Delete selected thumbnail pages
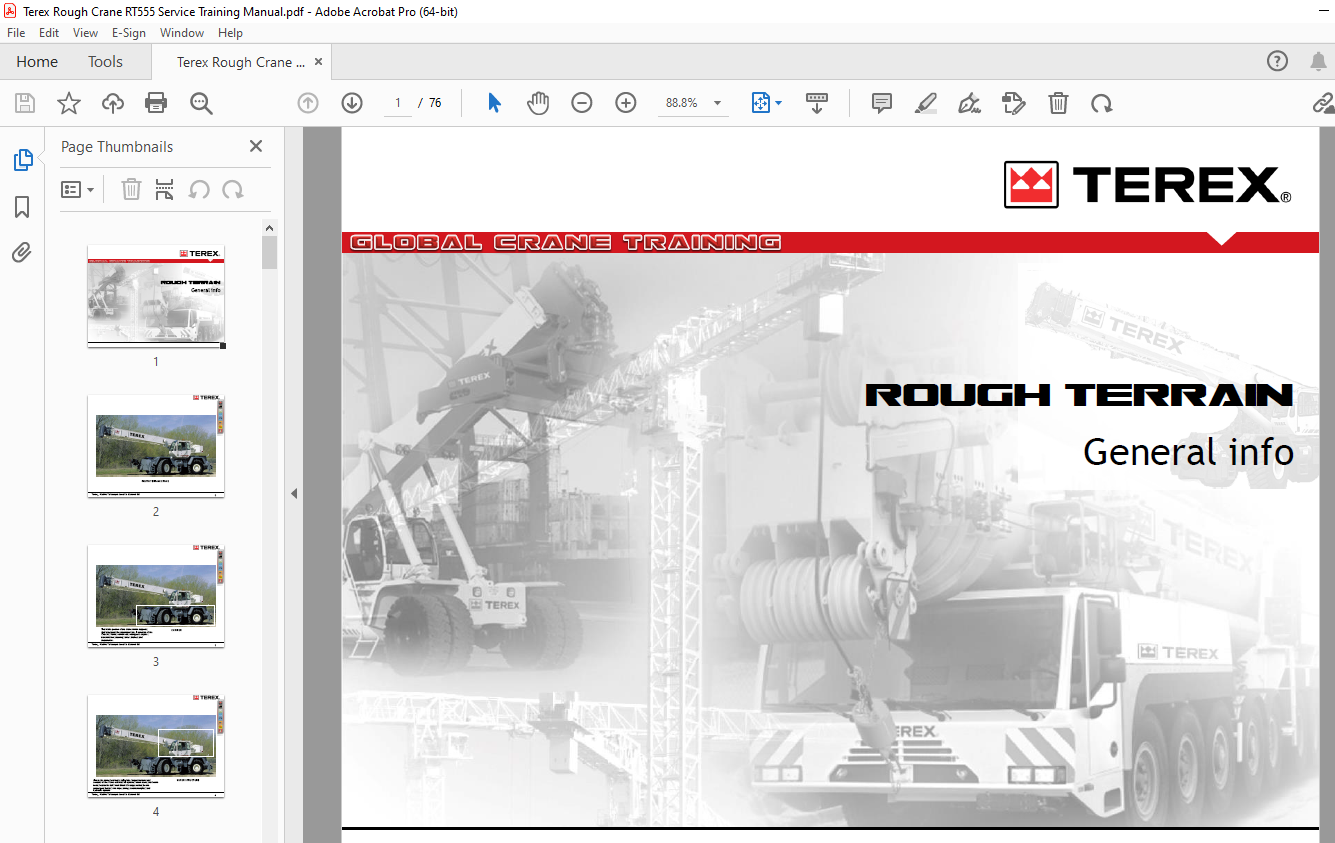The width and height of the screenshot is (1335, 843). click(131, 189)
